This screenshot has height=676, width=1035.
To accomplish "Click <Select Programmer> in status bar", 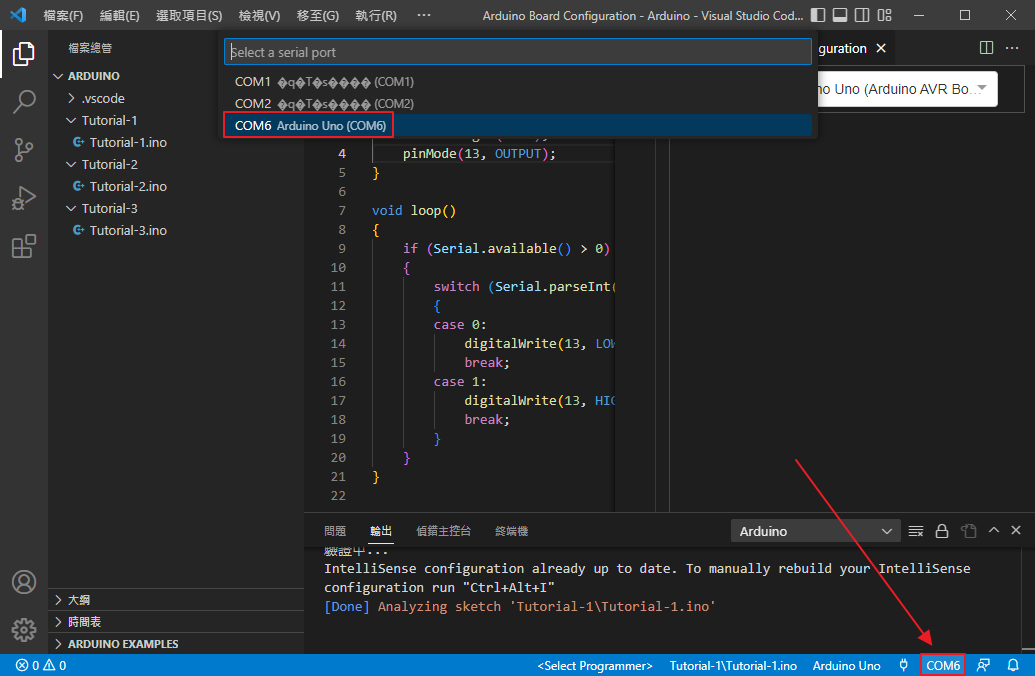I will [x=595, y=665].
